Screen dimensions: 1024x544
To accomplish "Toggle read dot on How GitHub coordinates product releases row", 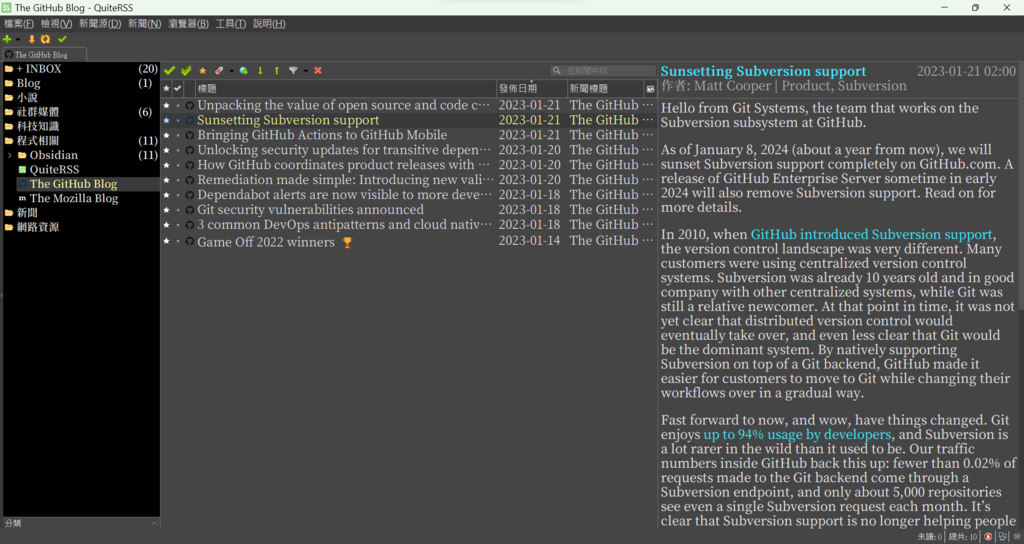I will 178,165.
